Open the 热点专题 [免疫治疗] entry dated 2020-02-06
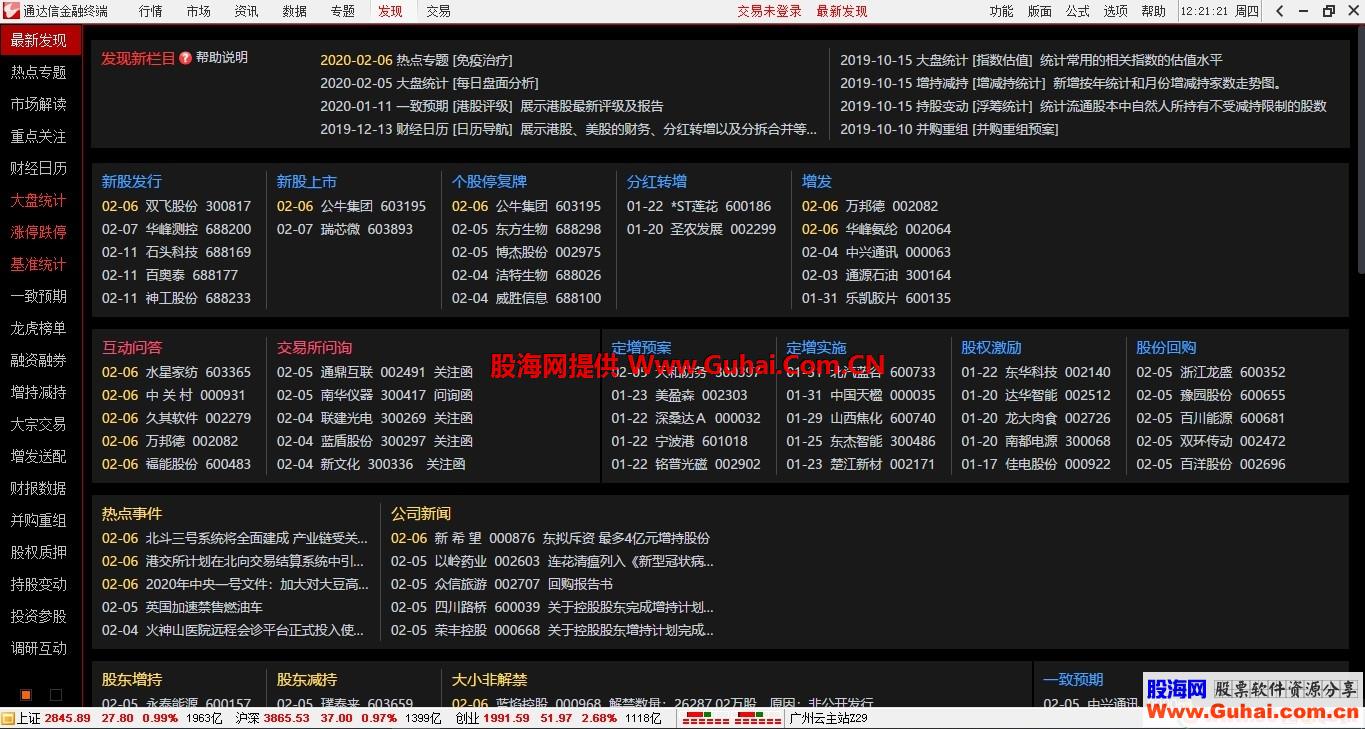 [x=416, y=60]
